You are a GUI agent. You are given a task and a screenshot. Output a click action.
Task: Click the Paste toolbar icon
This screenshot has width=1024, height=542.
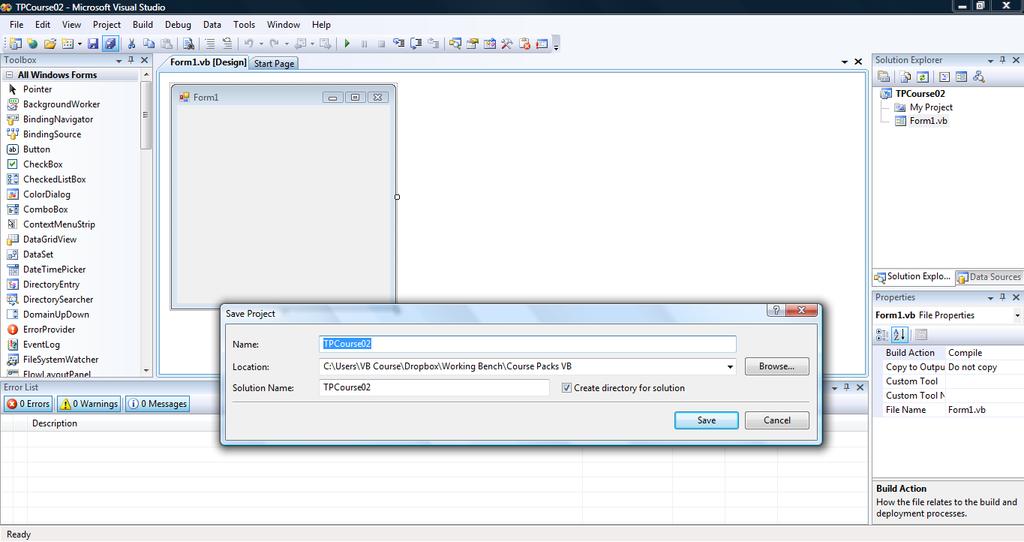pyautogui.click(x=167, y=44)
